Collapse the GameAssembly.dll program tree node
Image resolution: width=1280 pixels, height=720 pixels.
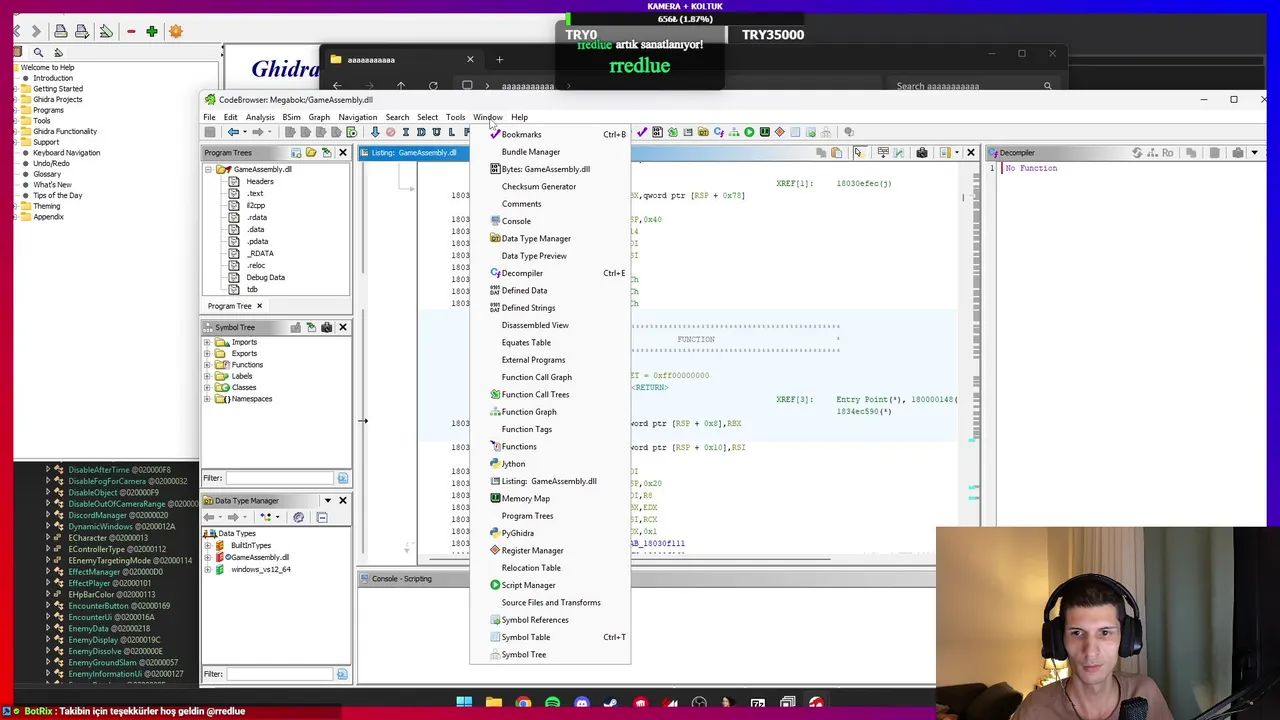point(208,170)
